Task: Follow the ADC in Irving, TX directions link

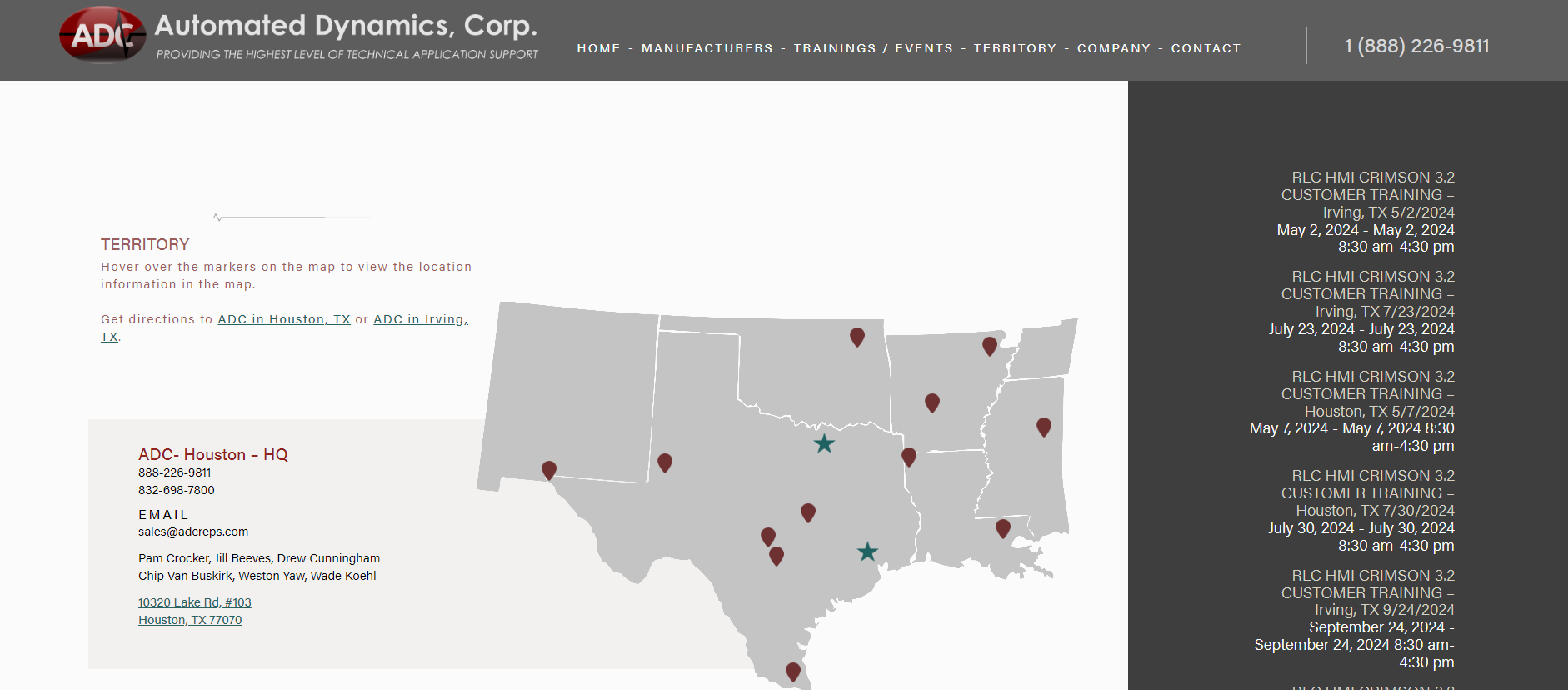Action: tap(421, 319)
